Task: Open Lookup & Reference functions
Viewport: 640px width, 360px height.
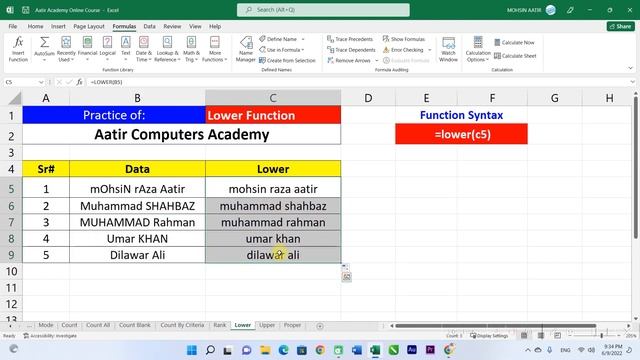Action: 167,49
